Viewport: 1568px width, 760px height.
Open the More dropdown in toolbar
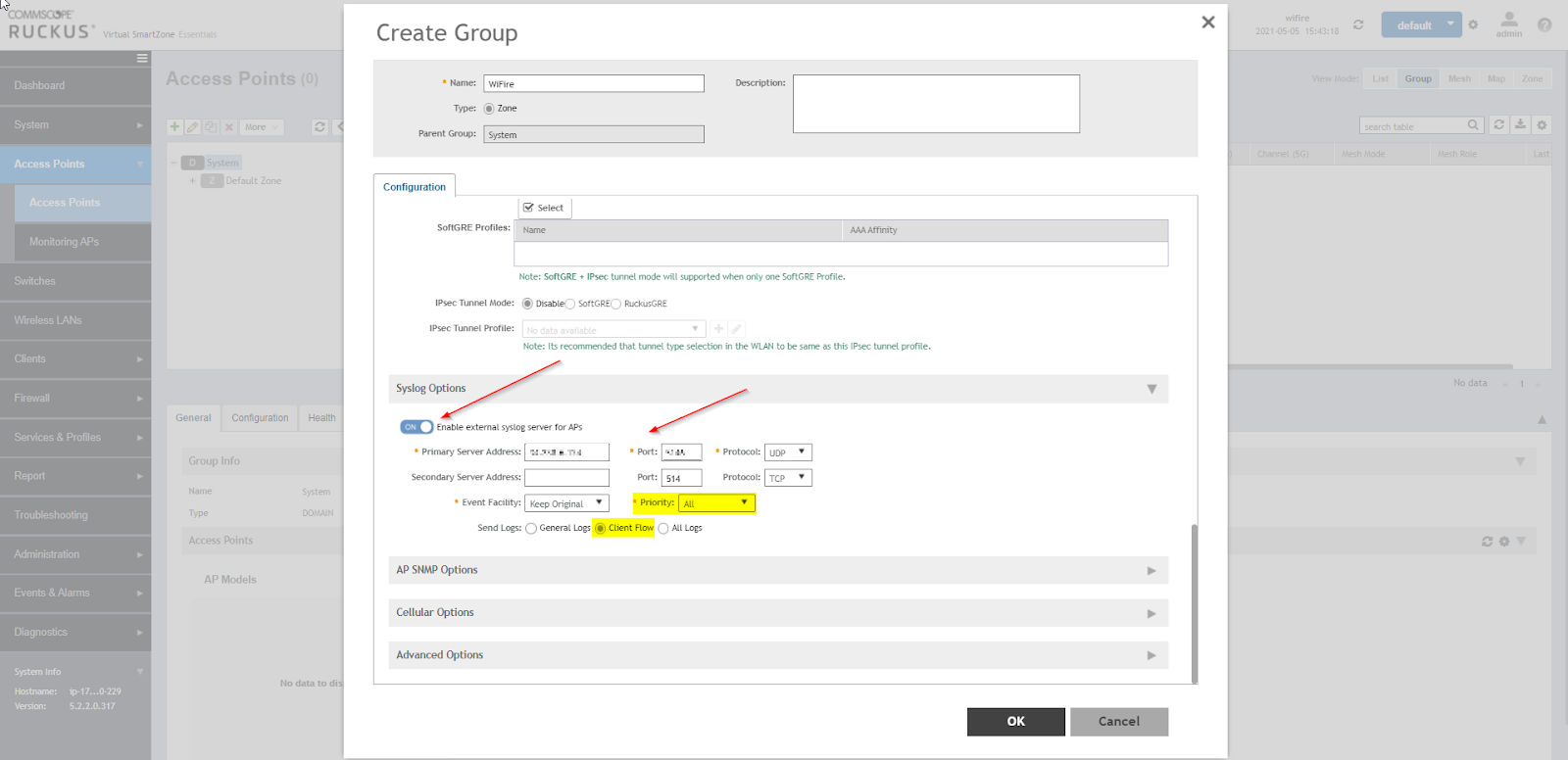point(261,126)
